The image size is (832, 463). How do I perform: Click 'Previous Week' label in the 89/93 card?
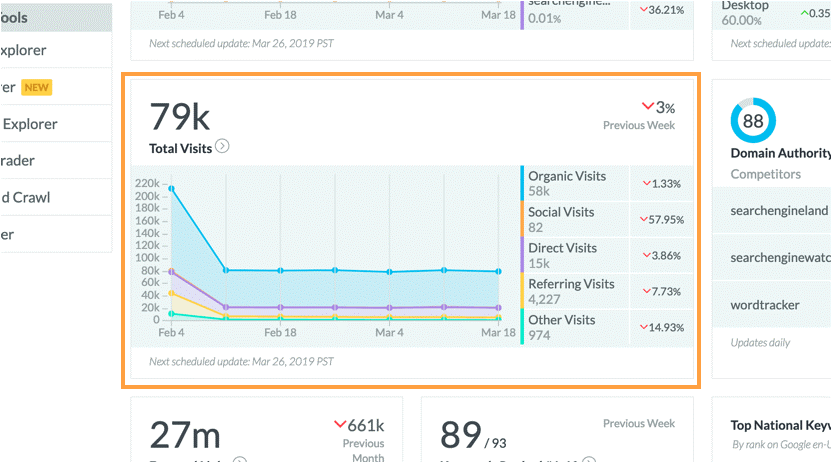tap(639, 424)
